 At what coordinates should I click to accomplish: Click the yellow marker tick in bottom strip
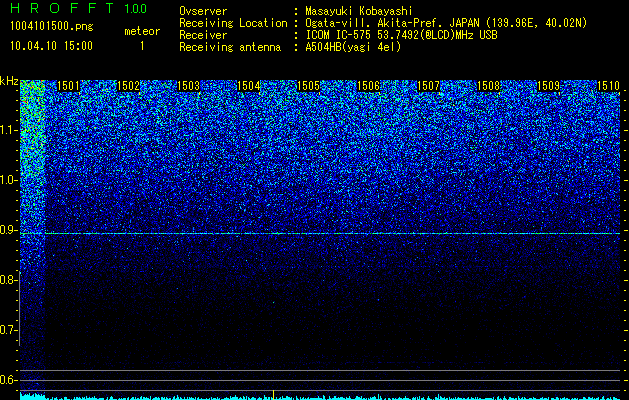click(x=273, y=395)
